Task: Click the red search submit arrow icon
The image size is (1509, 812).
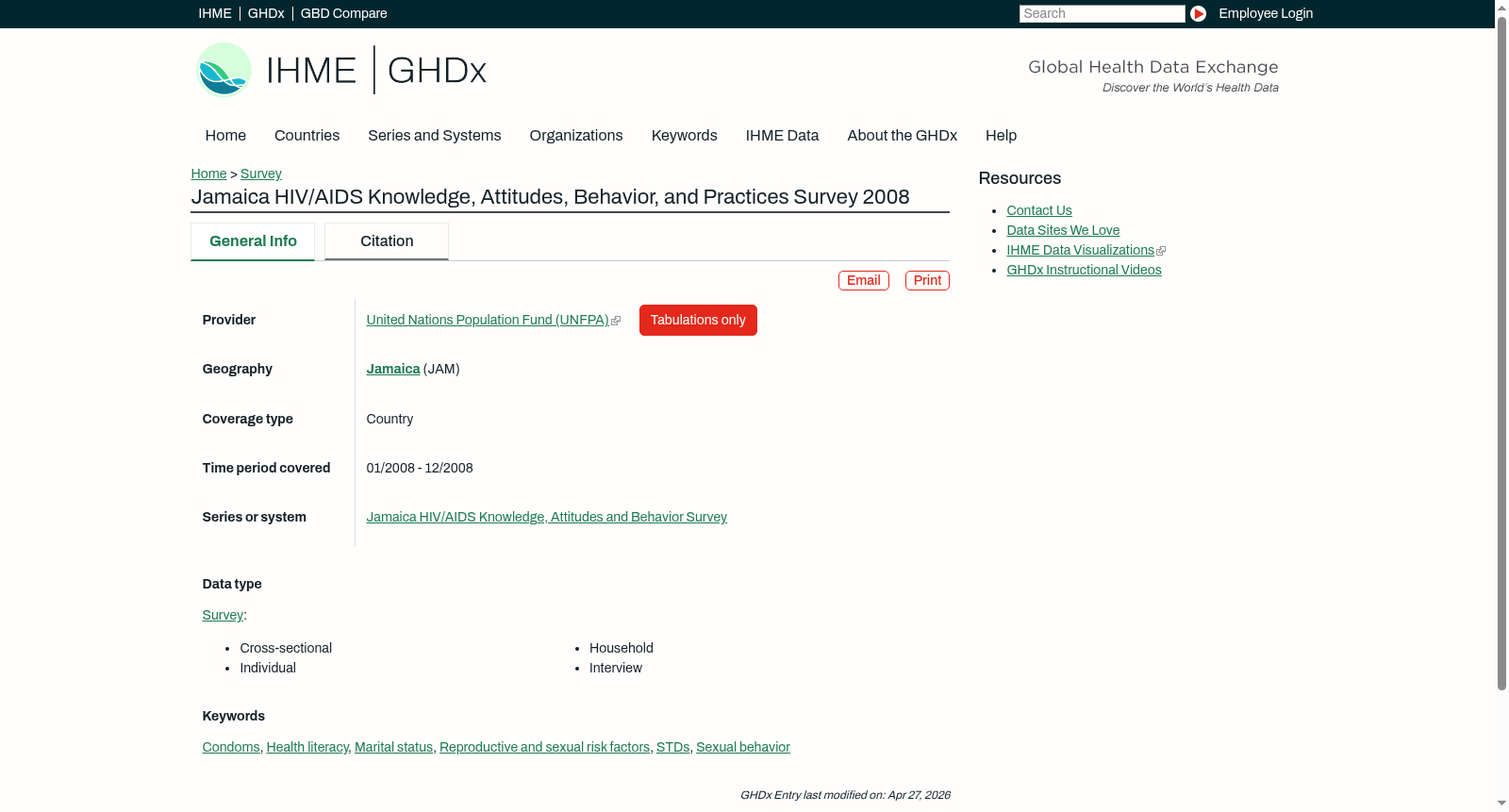Action: (x=1198, y=13)
